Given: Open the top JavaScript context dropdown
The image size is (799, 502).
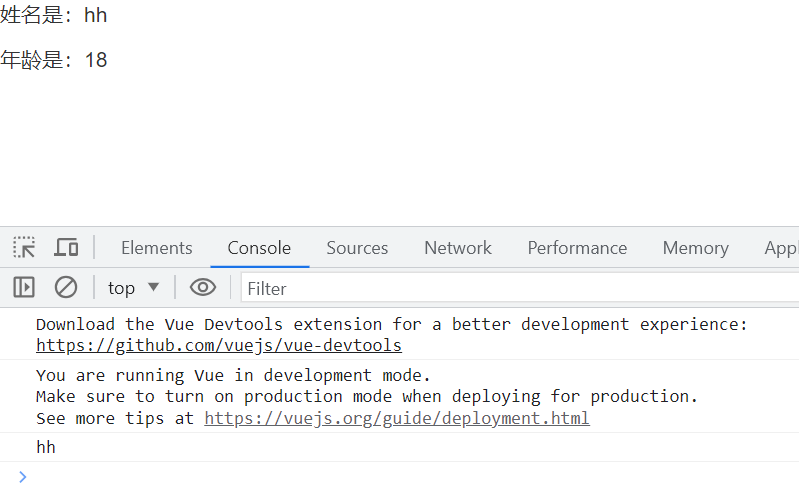Looking at the screenshot, I should pyautogui.click(x=133, y=288).
